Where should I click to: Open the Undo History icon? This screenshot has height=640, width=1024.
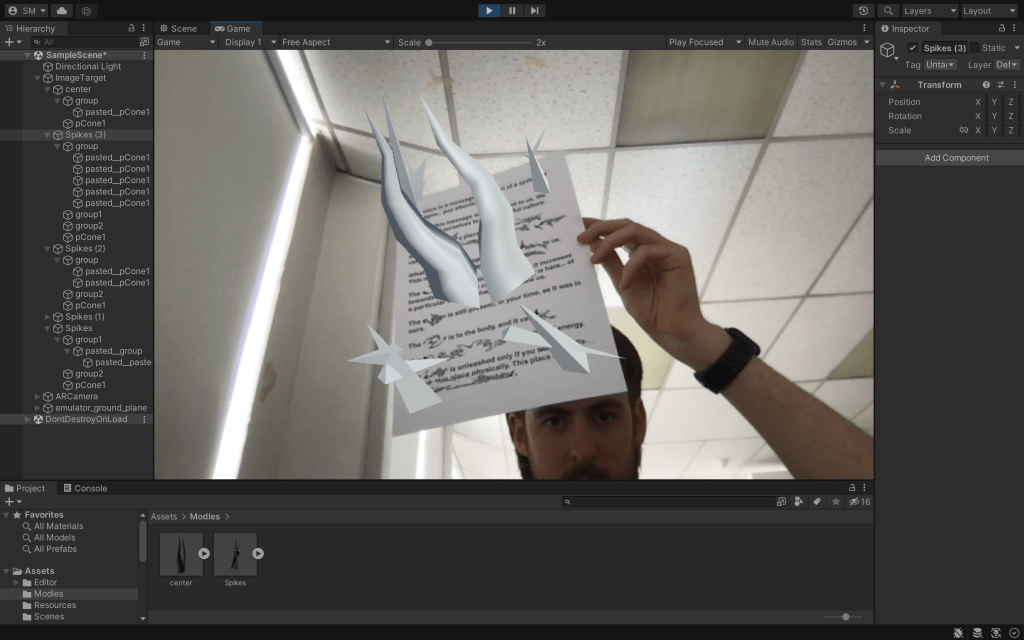pos(864,10)
